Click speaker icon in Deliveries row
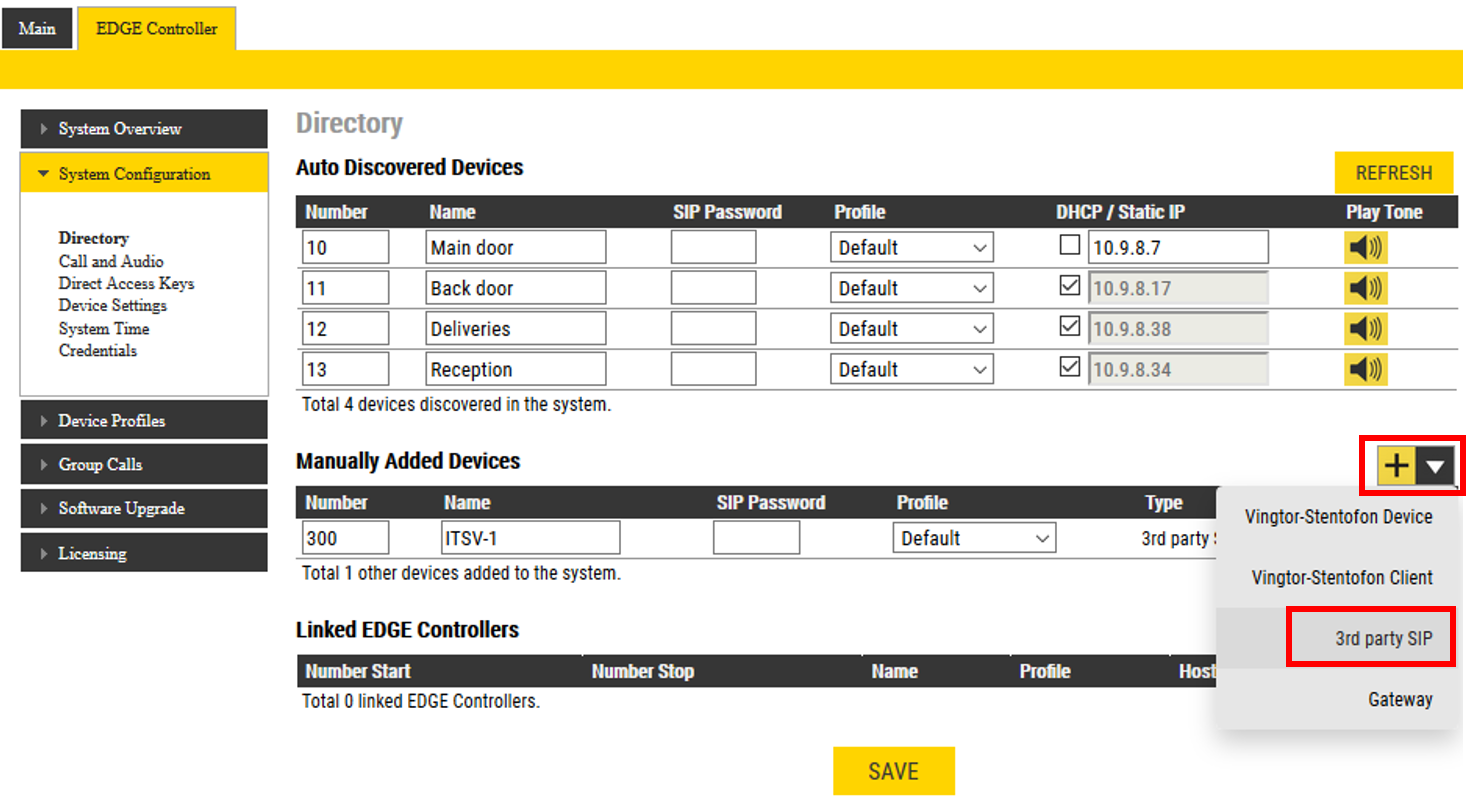Viewport: 1466px width, 803px height. [1365, 328]
